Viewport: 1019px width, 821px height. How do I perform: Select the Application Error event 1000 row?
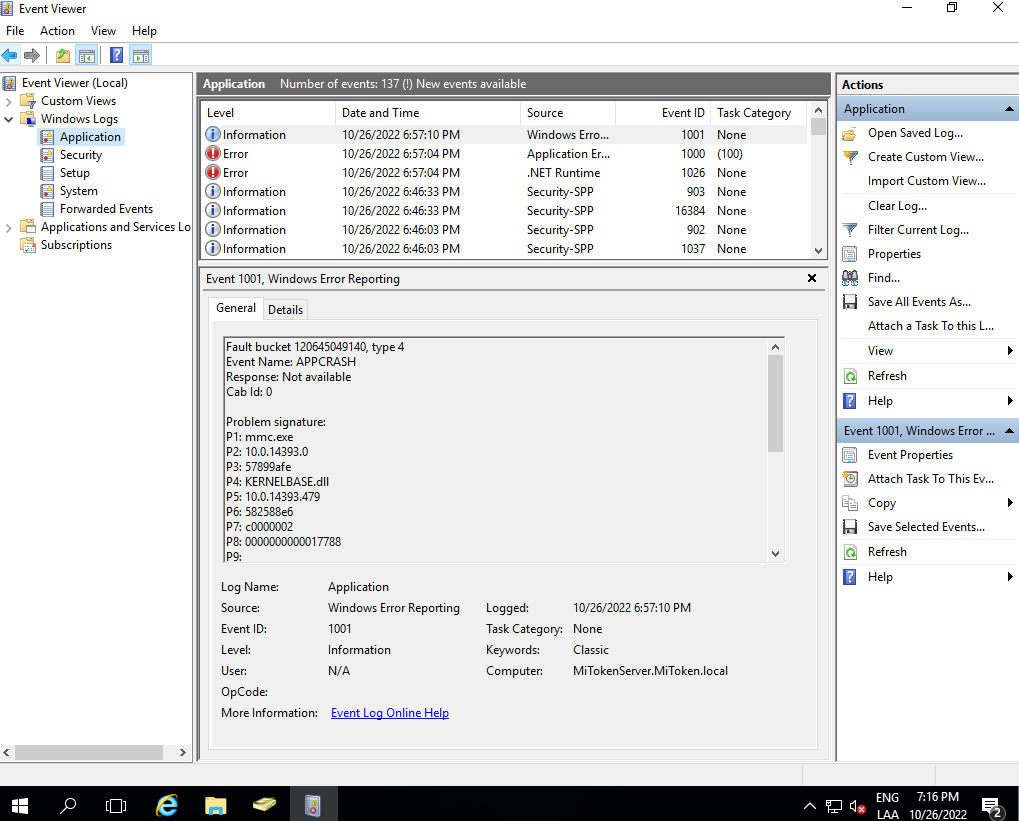504,154
